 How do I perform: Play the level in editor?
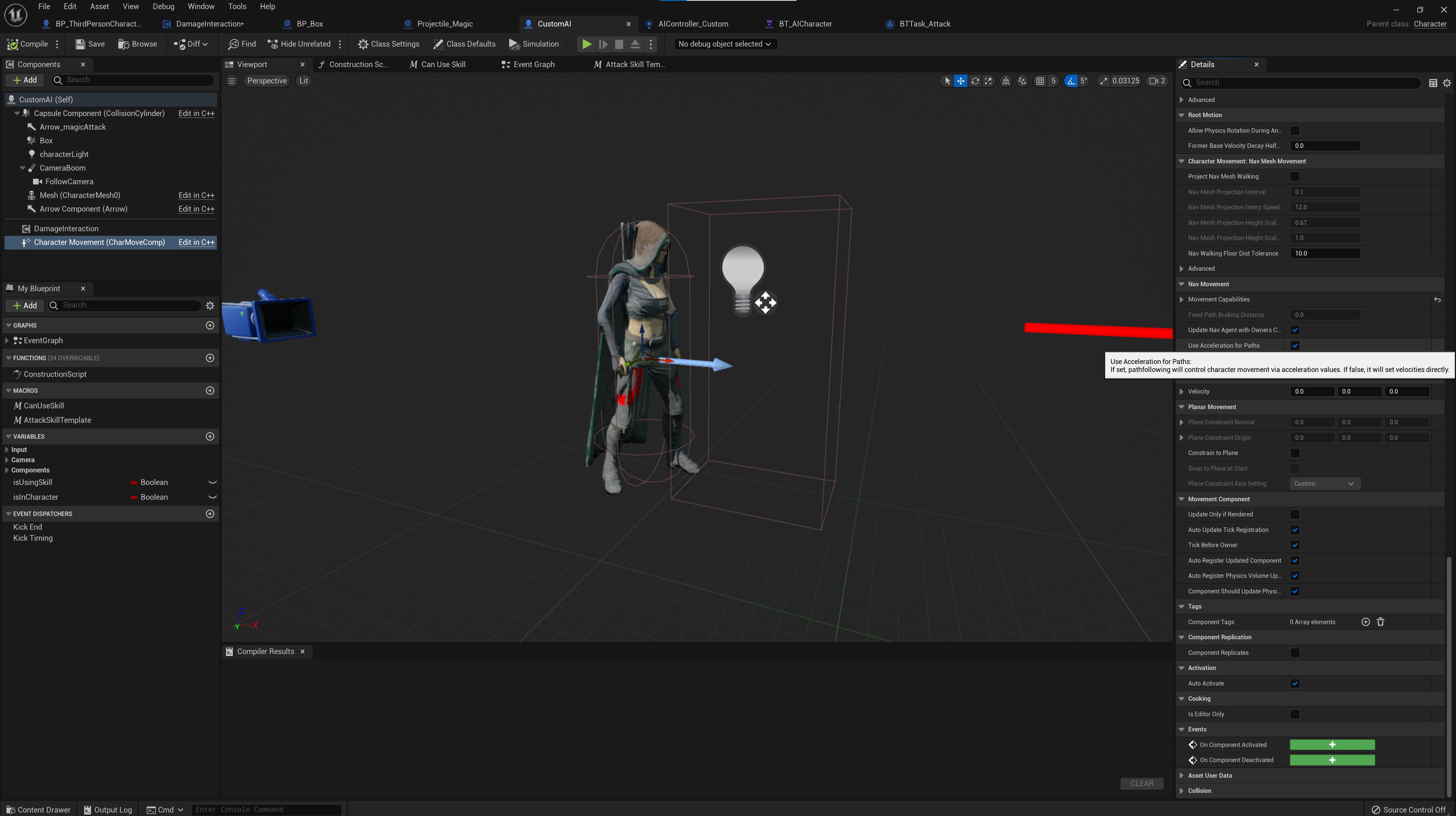coord(587,44)
